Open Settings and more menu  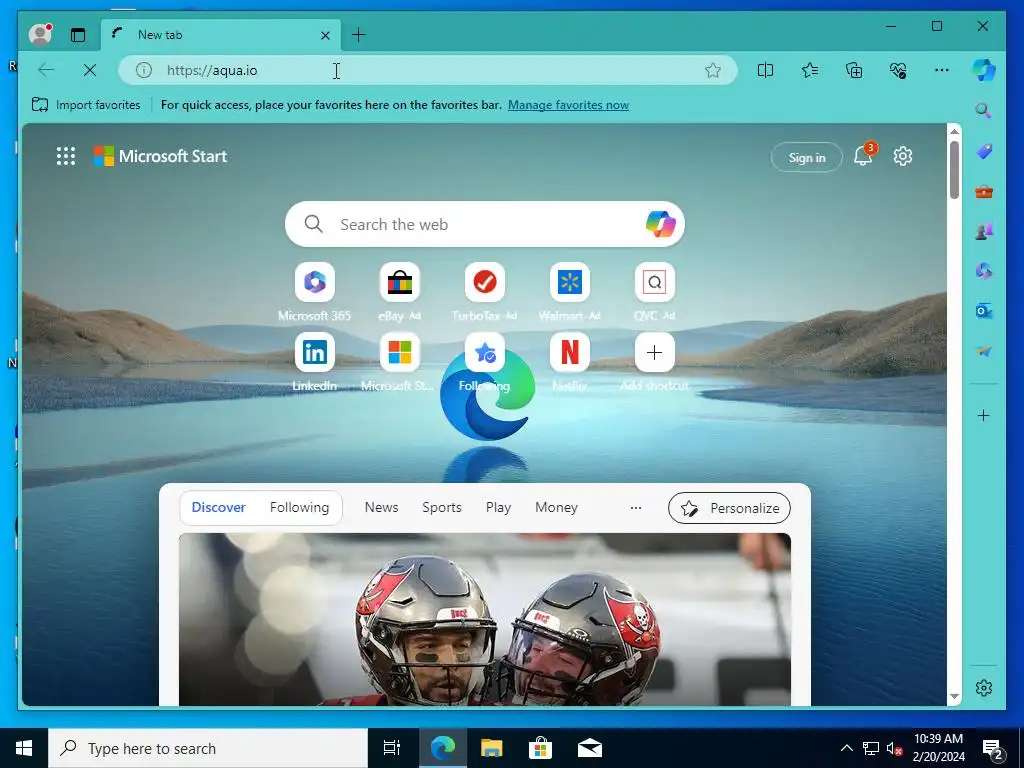click(x=942, y=70)
